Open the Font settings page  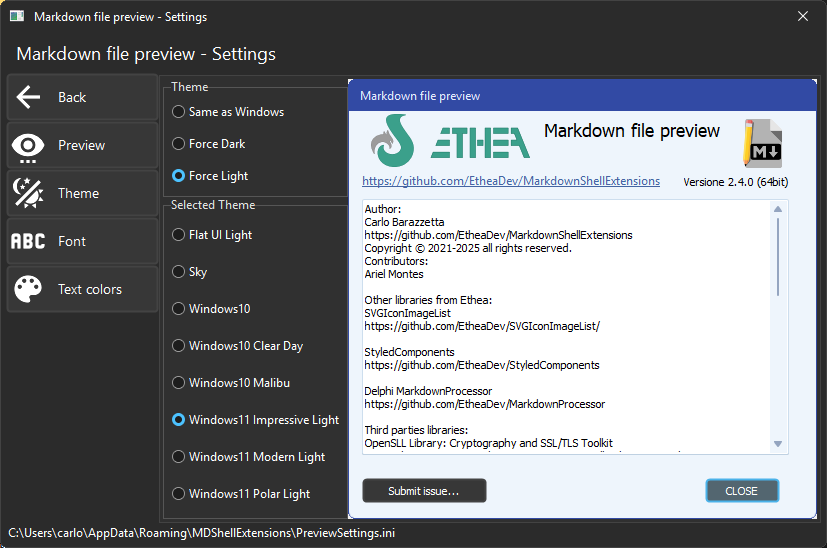82,241
